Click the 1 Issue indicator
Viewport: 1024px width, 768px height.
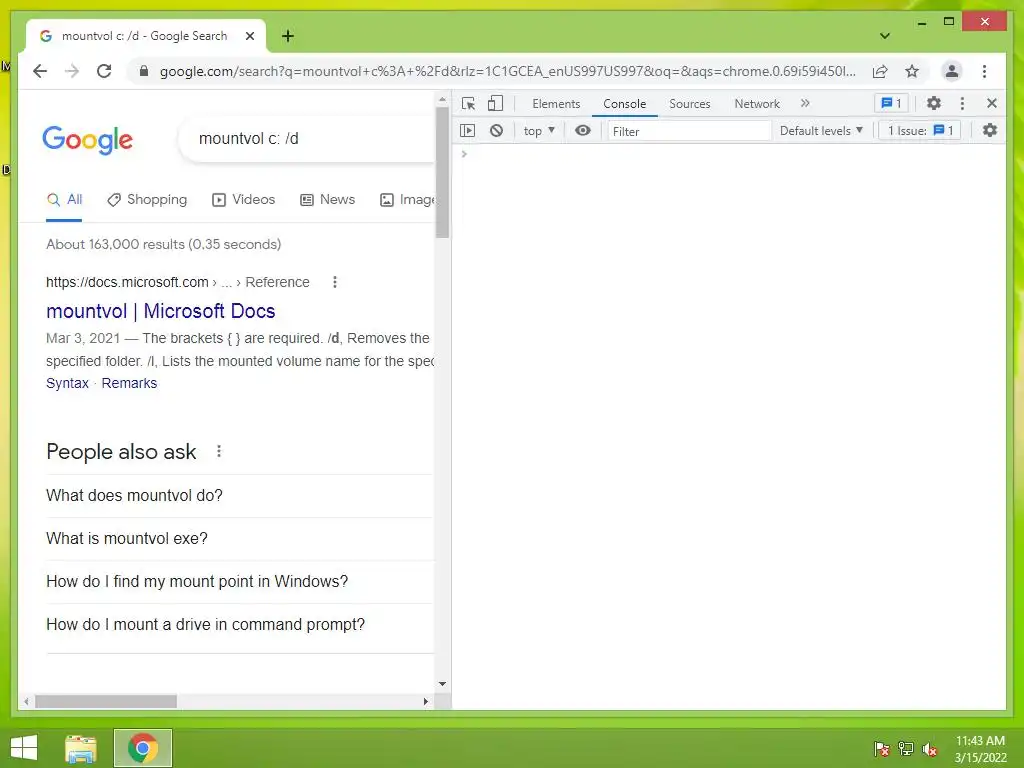(920, 131)
